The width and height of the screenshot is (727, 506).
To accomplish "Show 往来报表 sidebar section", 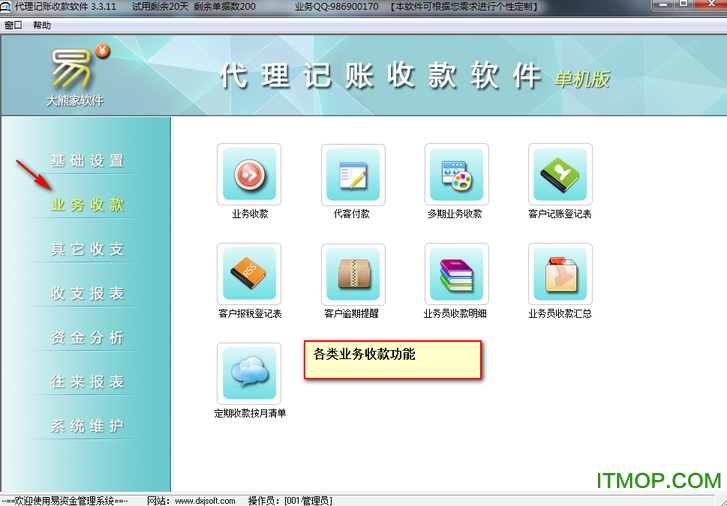I will pyautogui.click(x=88, y=382).
